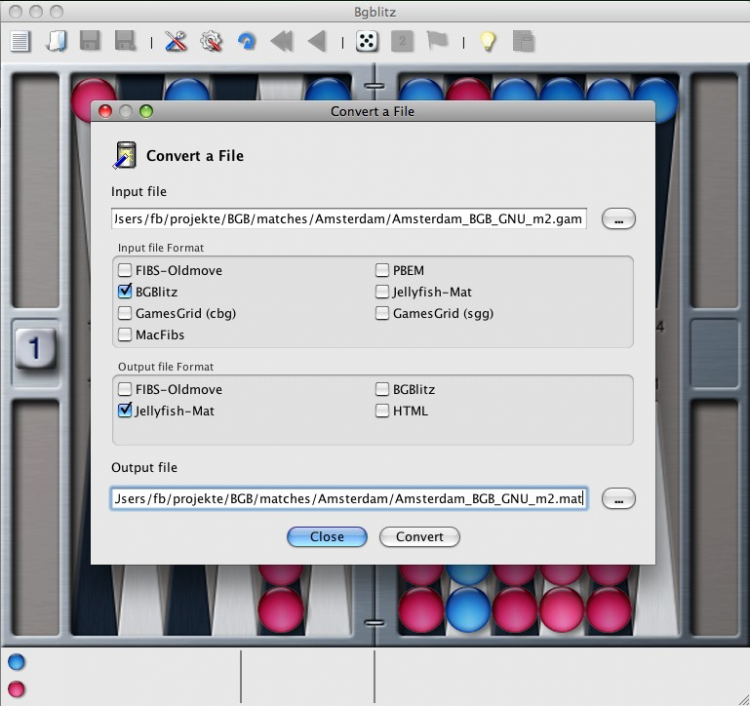Viewport: 750px width, 706px height.
Task: Open the settings gear icon
Action: [211, 42]
